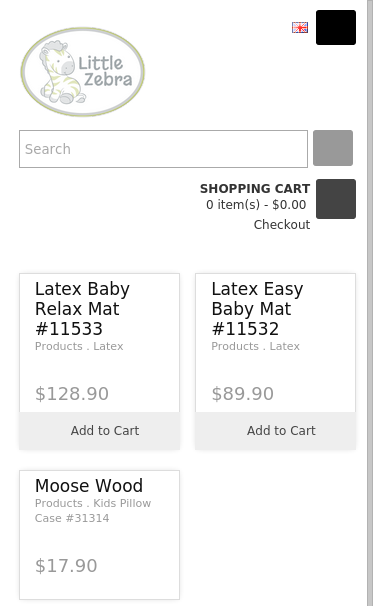Viewport: 375px width, 606px height.
Task: Select the UK flag language icon
Action: (x=300, y=27)
